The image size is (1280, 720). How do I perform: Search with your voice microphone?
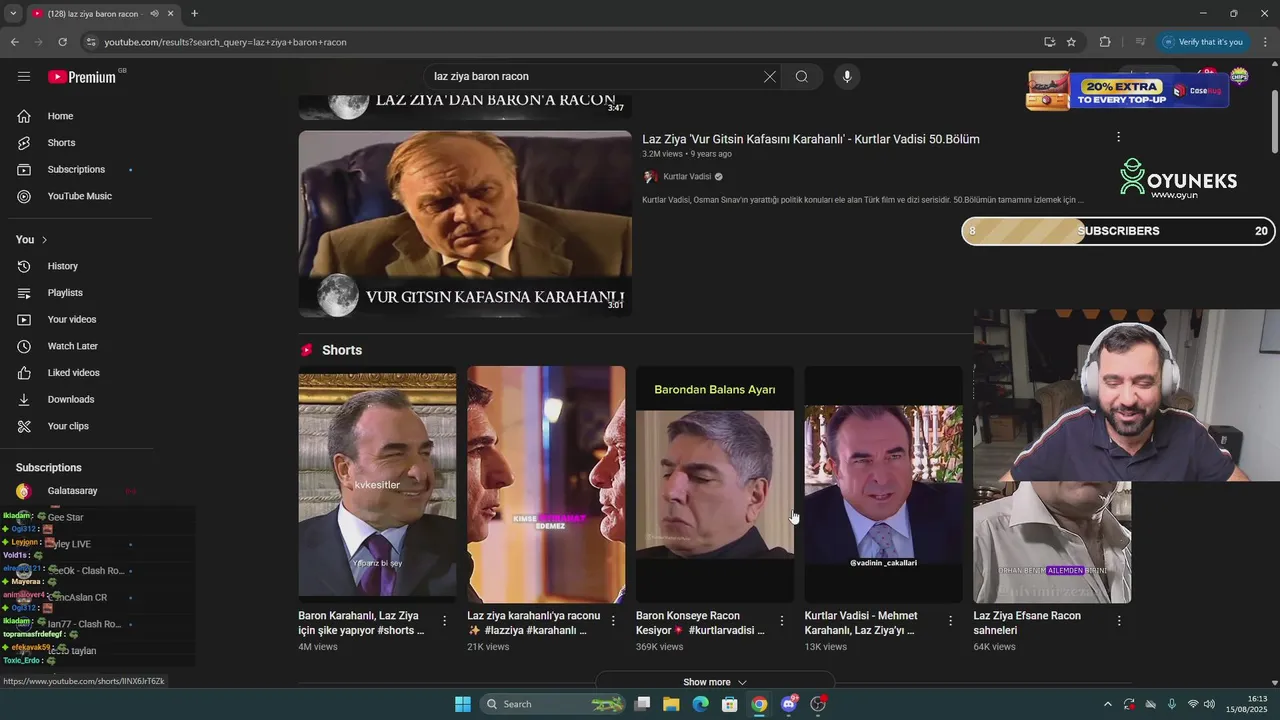coord(847,76)
